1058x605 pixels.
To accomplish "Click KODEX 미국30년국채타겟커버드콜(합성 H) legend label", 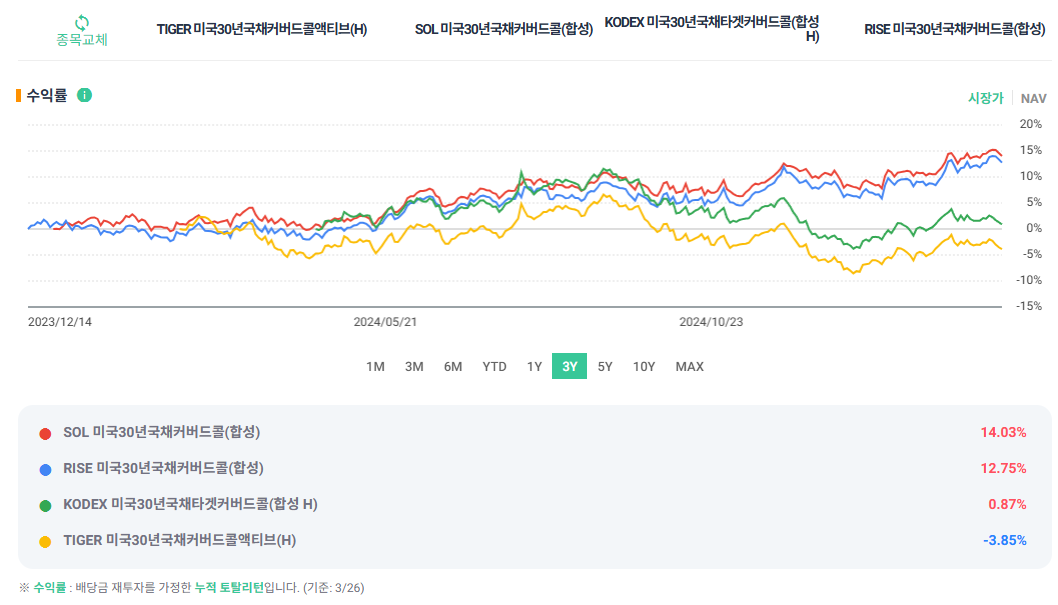I will pyautogui.click(x=190, y=504).
